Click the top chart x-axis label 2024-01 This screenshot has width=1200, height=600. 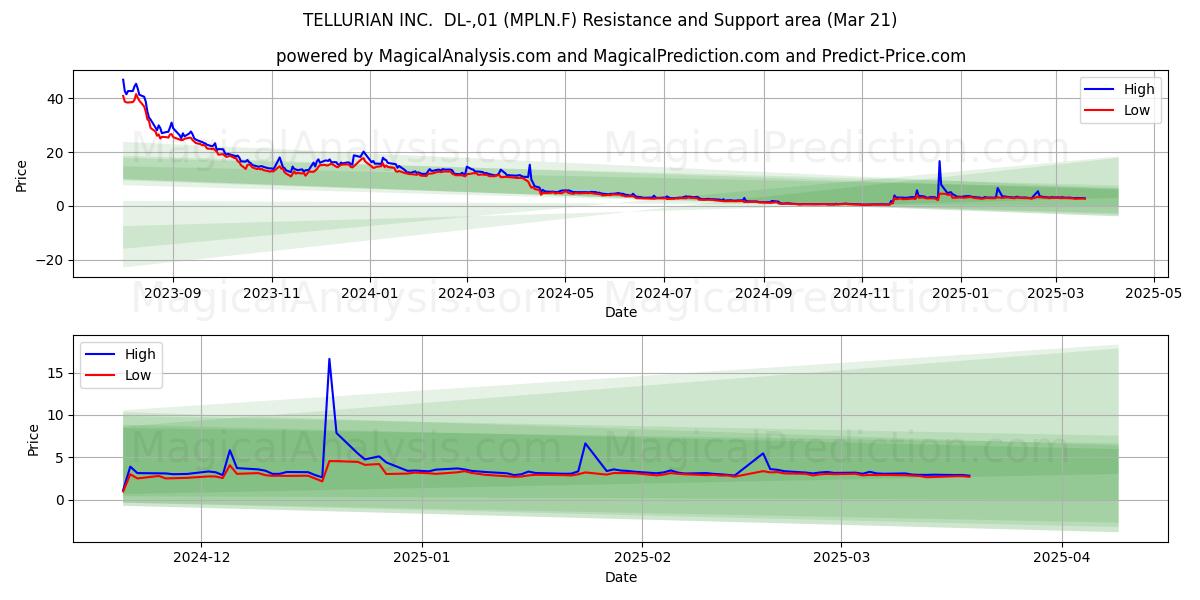click(370, 293)
